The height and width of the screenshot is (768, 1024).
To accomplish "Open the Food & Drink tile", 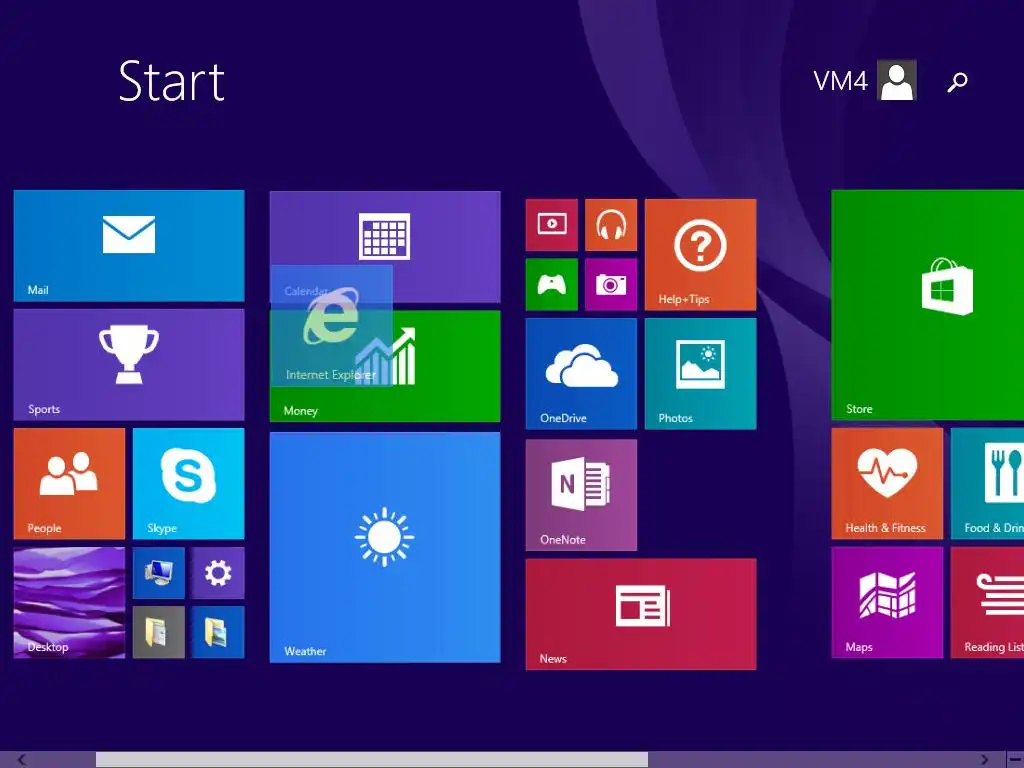I will coord(987,484).
